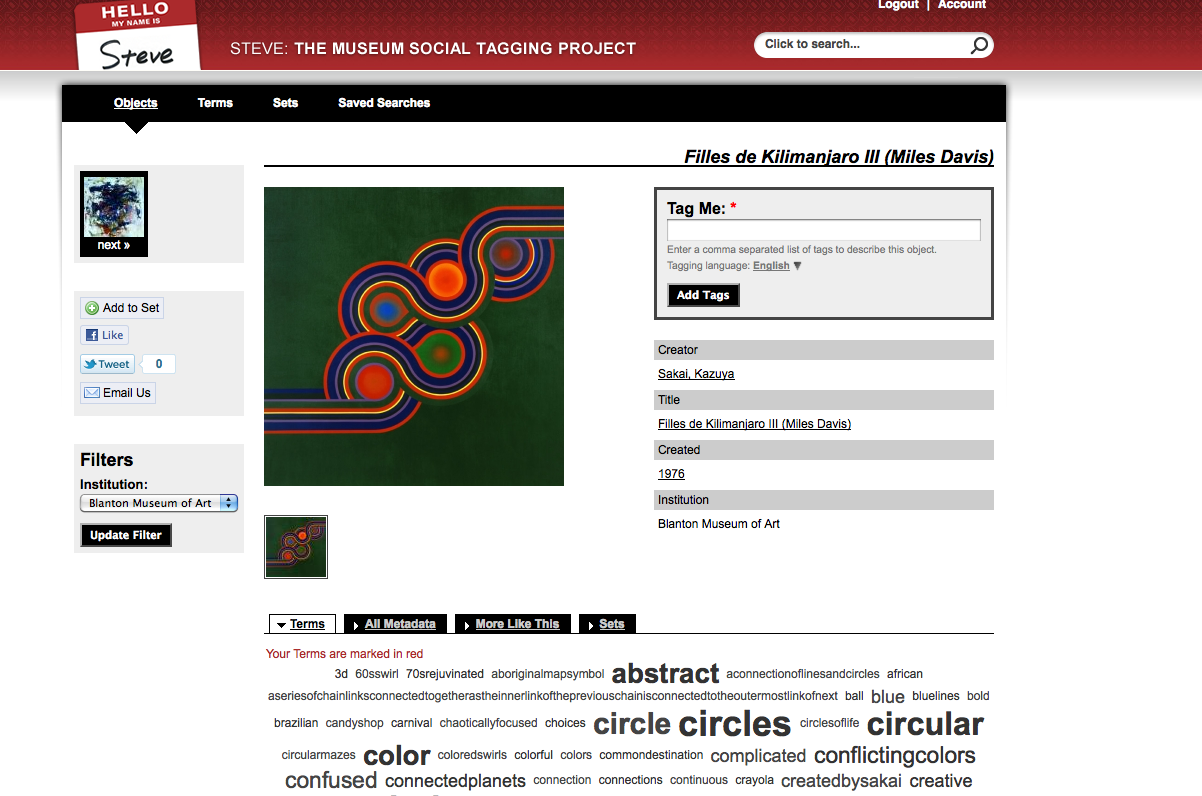Open the Account link
Screen dimensions: 1202x796
click(x=962, y=5)
